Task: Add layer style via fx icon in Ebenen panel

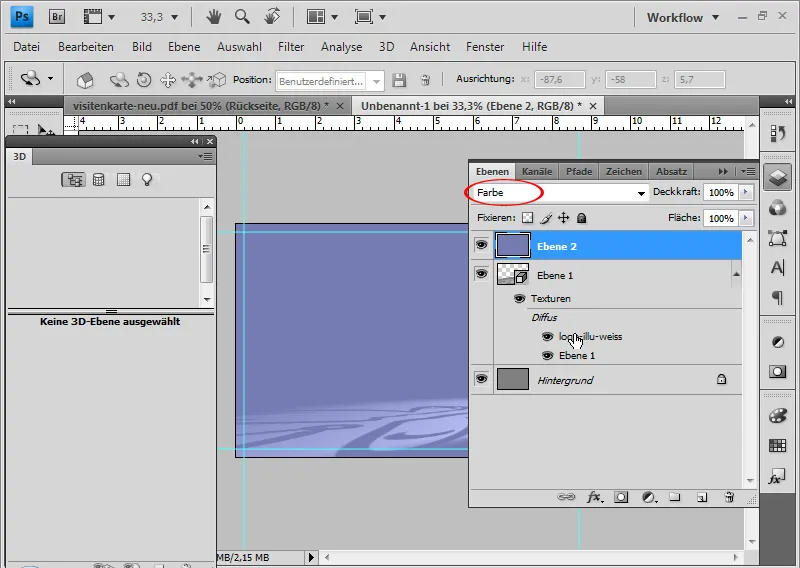Action: (594, 497)
